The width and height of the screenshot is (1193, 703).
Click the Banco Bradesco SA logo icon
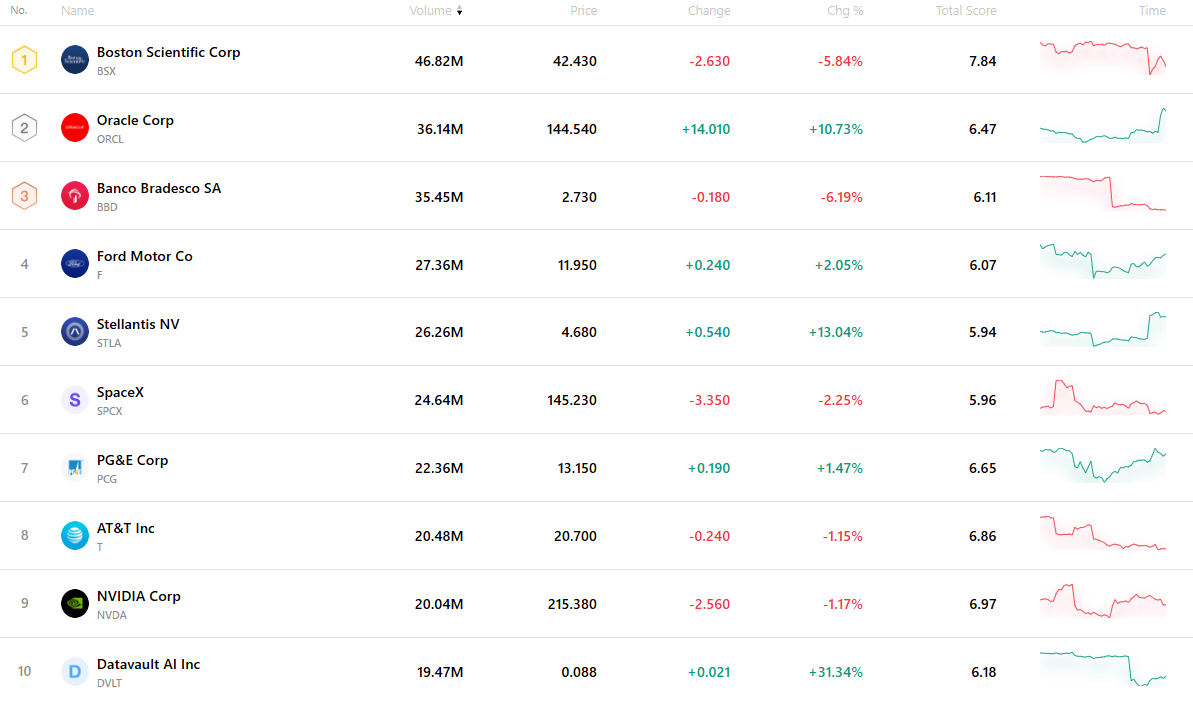[x=75, y=196]
